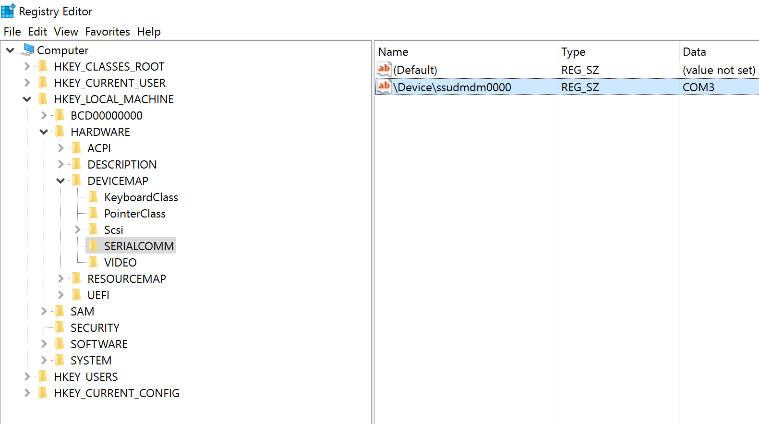Click the HKEY_LOCAL_MACHINE folder icon
Viewport: 759px width, 424px height.
coord(42,99)
